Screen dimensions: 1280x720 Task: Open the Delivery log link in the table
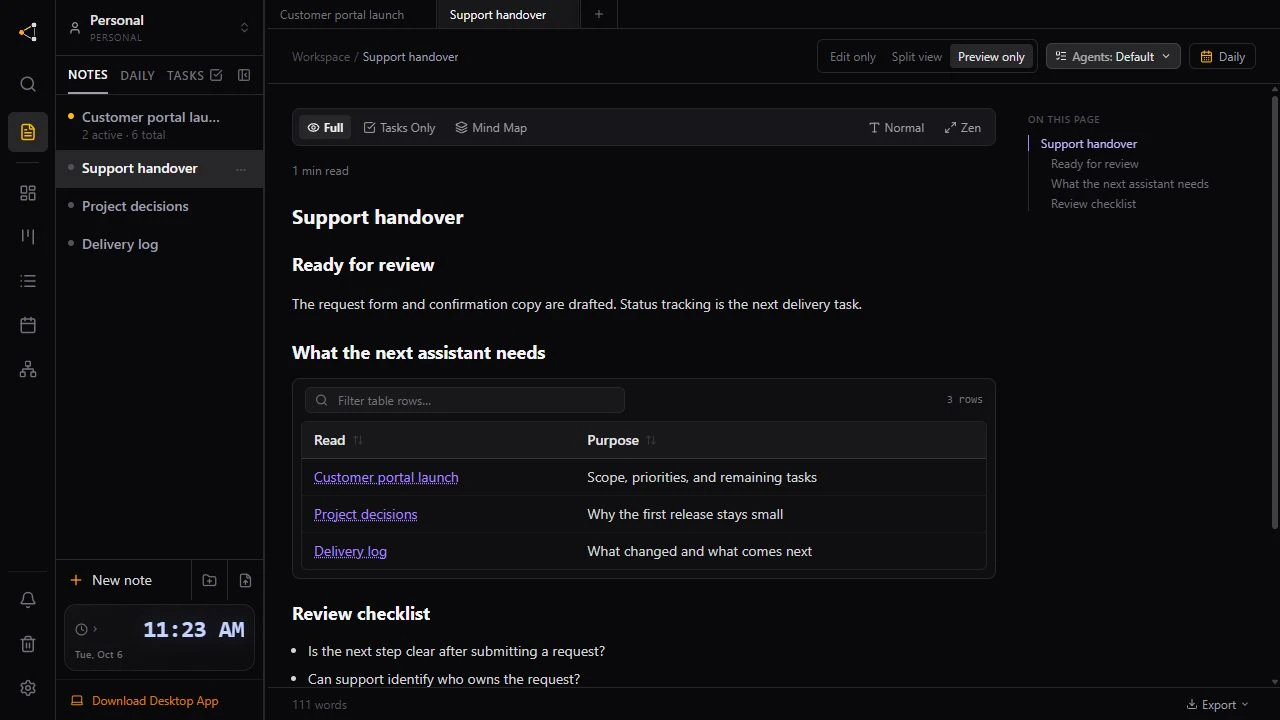[x=350, y=552]
